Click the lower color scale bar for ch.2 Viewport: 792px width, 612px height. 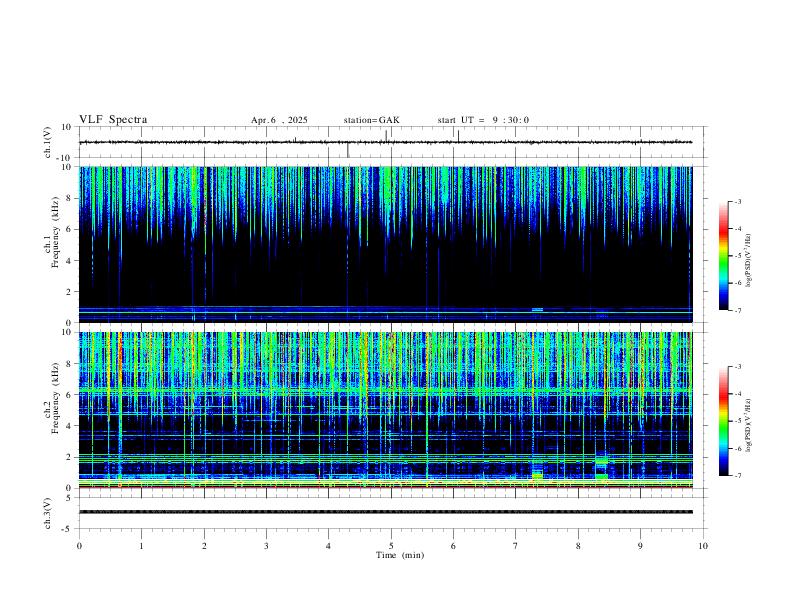tap(723, 421)
